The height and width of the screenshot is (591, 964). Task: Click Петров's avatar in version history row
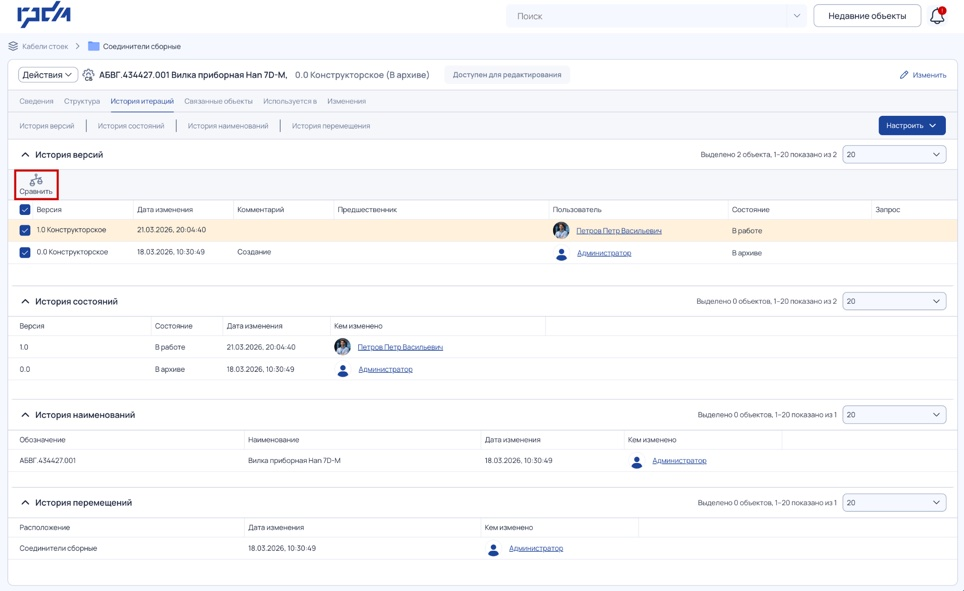coord(561,231)
